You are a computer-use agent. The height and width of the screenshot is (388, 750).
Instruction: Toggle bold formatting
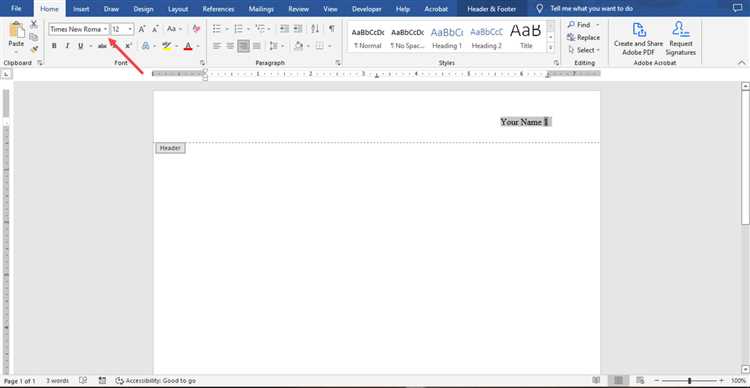point(54,46)
